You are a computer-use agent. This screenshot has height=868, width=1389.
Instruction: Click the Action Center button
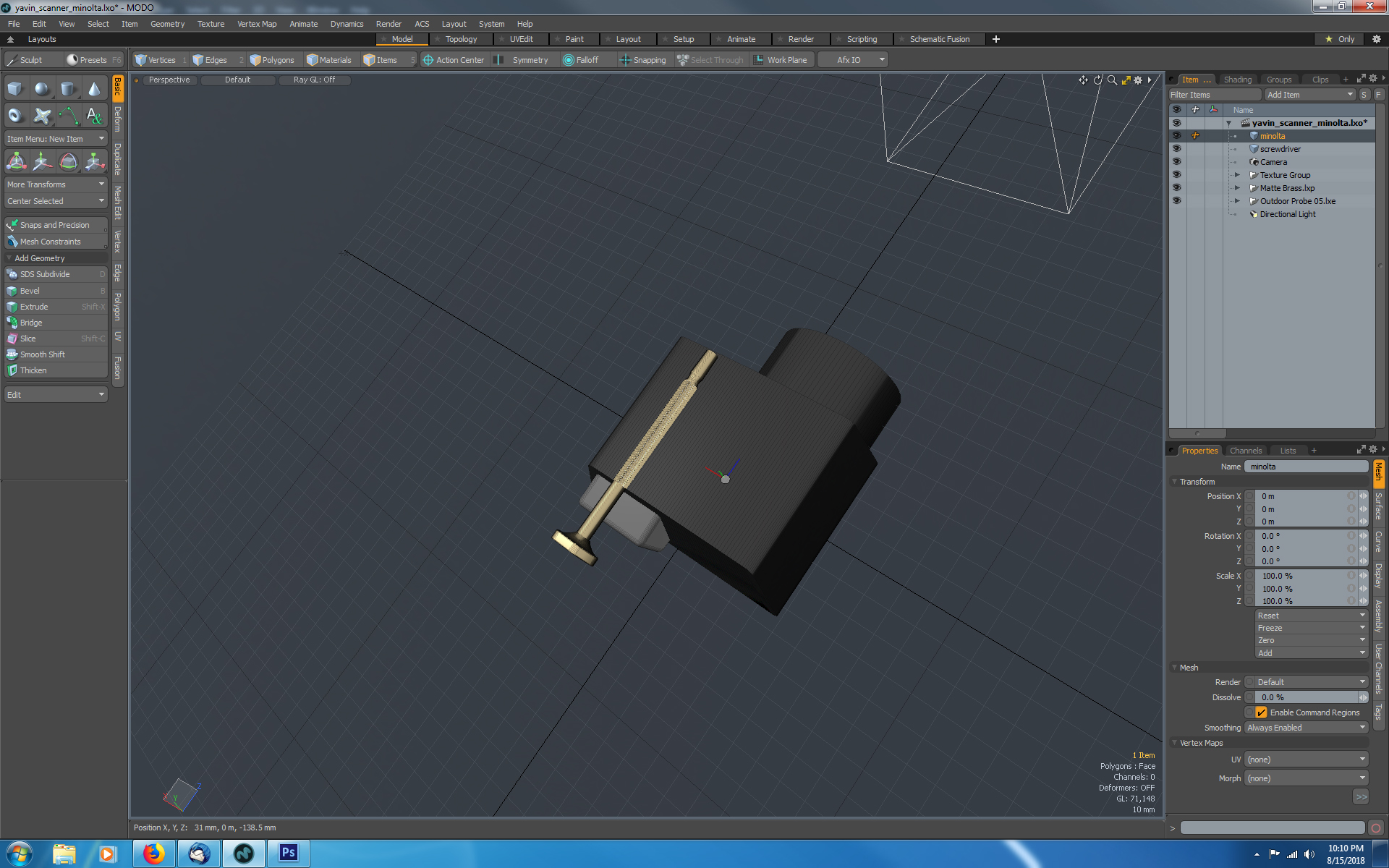pyautogui.click(x=454, y=60)
